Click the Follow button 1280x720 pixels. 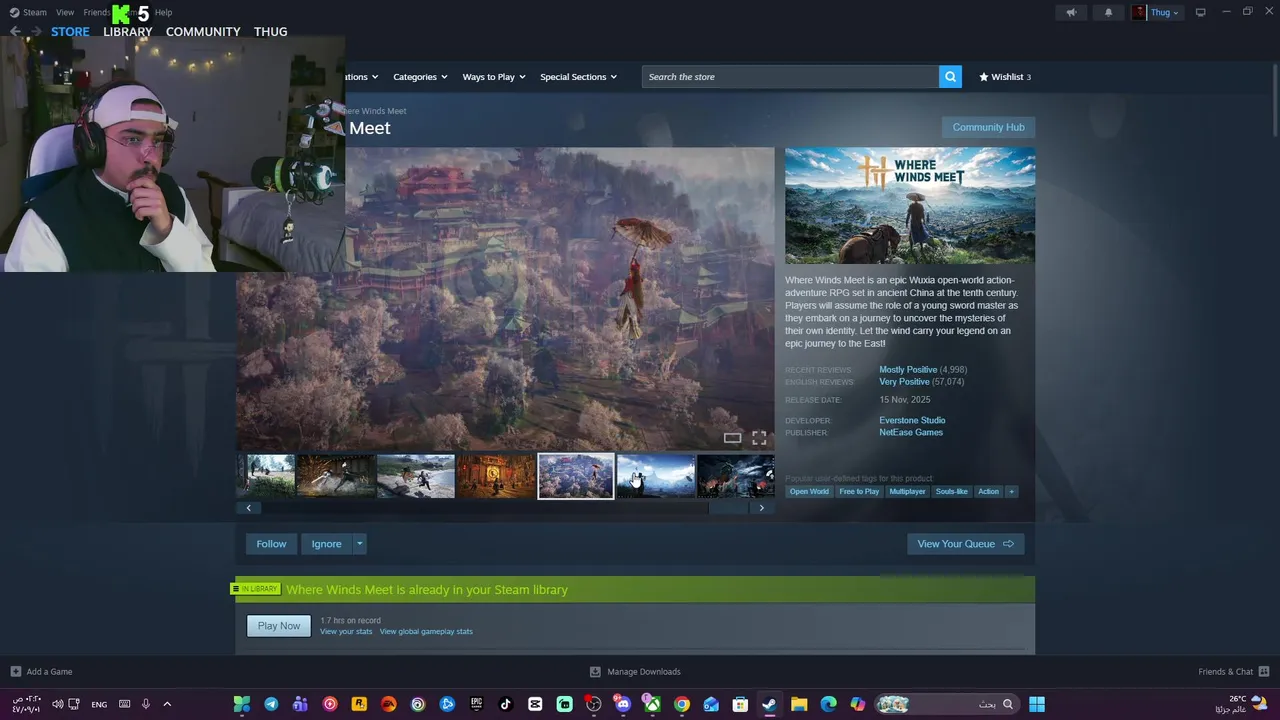(x=271, y=544)
